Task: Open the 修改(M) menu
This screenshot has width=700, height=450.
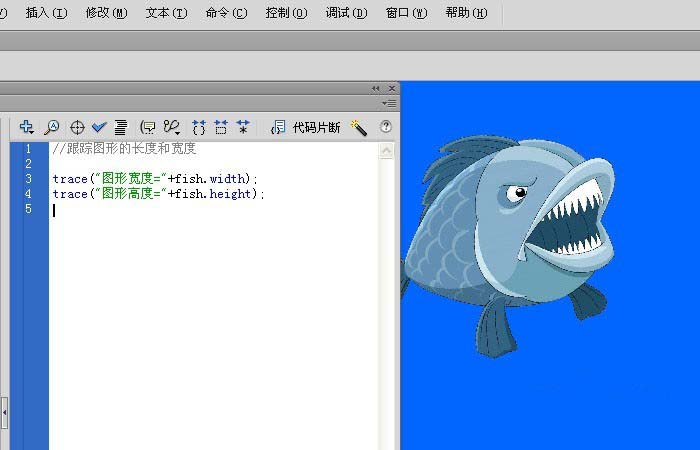Action: [106, 13]
